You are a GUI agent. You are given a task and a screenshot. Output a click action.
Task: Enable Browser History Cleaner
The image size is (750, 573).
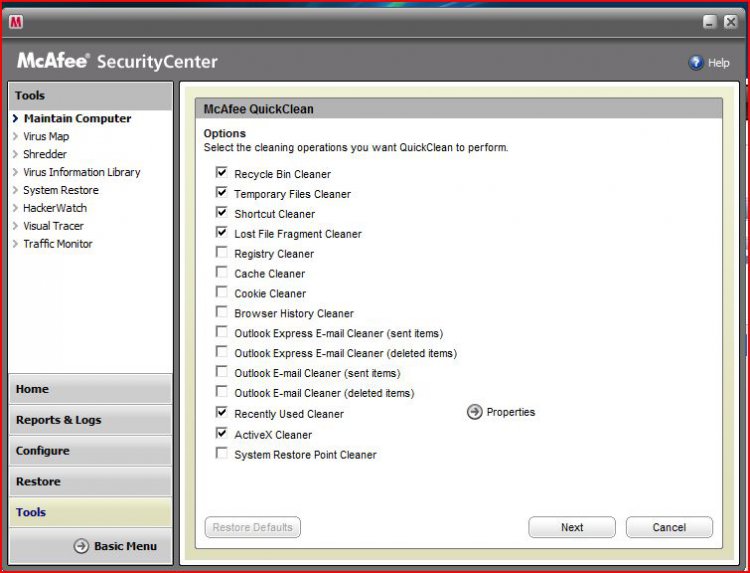tap(221, 312)
